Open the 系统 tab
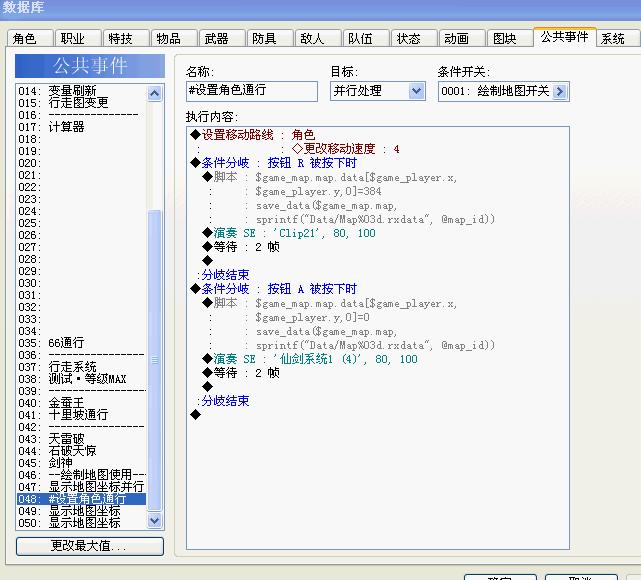Screen dimensions: 641x580 617,38
